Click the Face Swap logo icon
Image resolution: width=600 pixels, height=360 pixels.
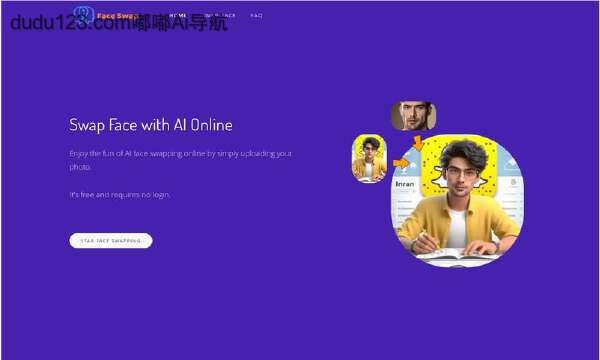(x=84, y=15)
